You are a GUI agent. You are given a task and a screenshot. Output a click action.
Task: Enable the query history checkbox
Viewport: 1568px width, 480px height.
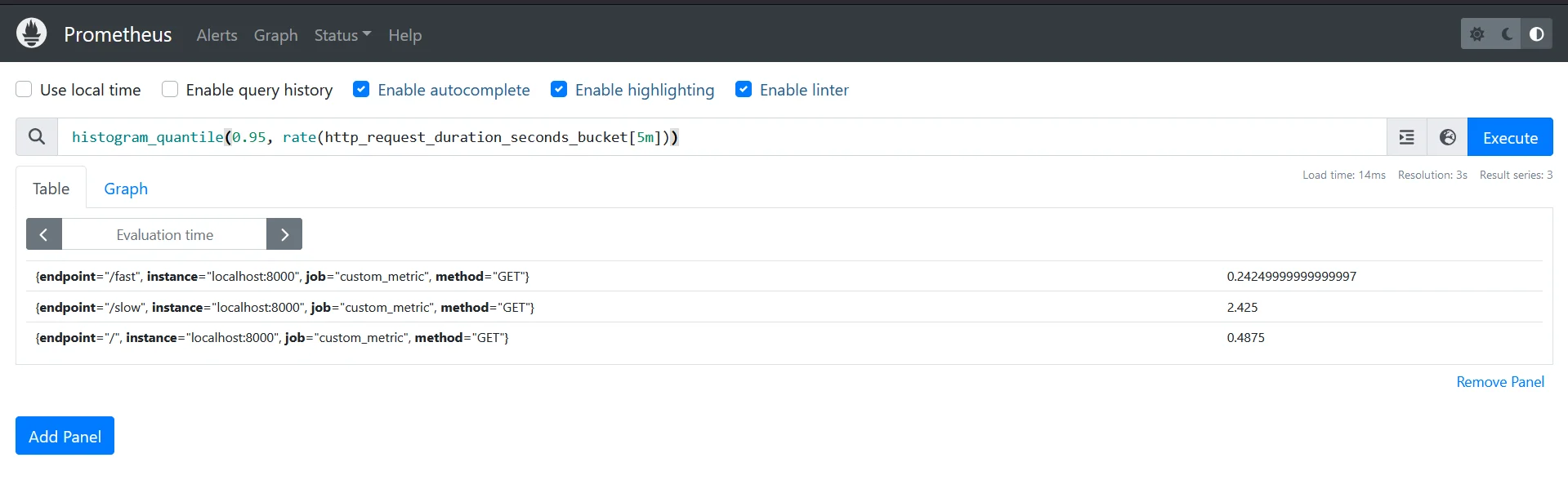(x=169, y=89)
